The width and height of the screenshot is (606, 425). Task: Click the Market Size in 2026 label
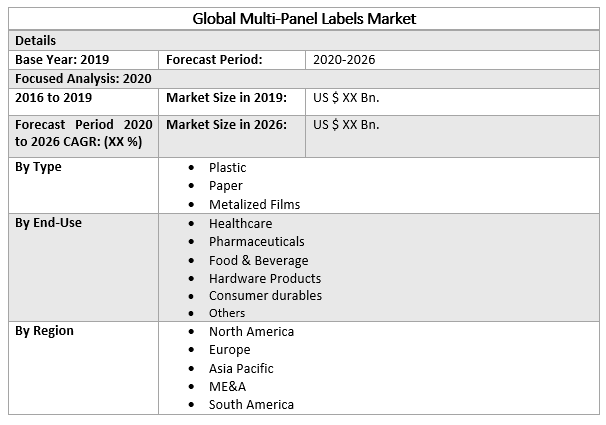(x=226, y=125)
